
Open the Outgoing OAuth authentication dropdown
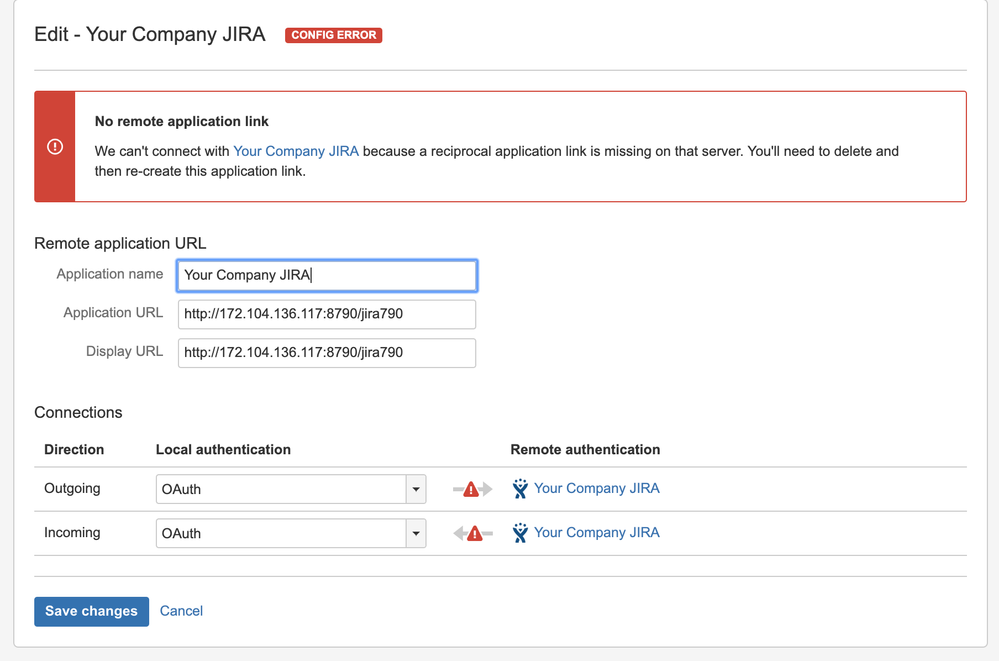291,490
